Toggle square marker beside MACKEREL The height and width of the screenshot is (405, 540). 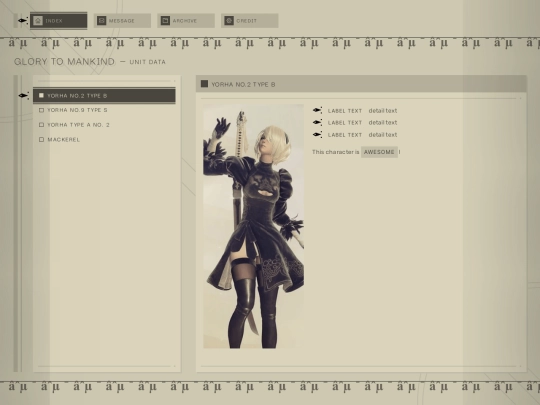click(x=41, y=139)
